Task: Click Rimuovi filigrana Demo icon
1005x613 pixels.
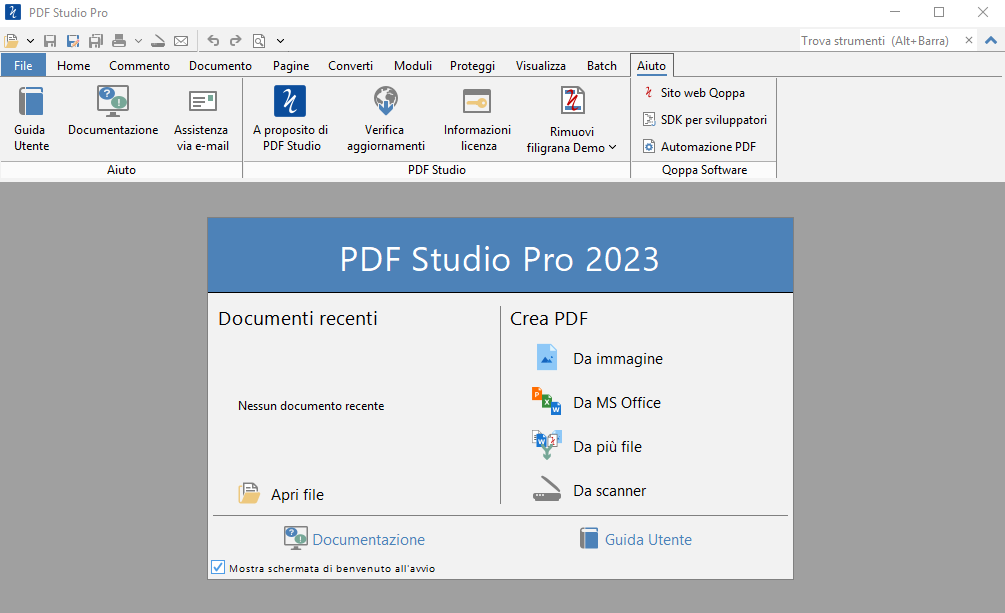Action: pyautogui.click(x=572, y=101)
